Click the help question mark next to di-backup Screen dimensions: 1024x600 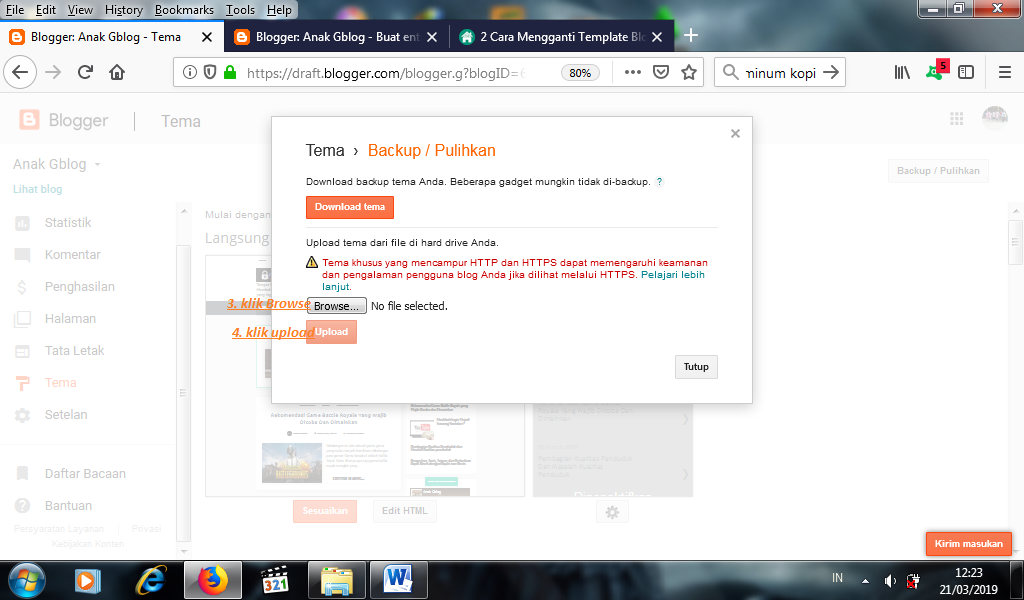coord(660,182)
